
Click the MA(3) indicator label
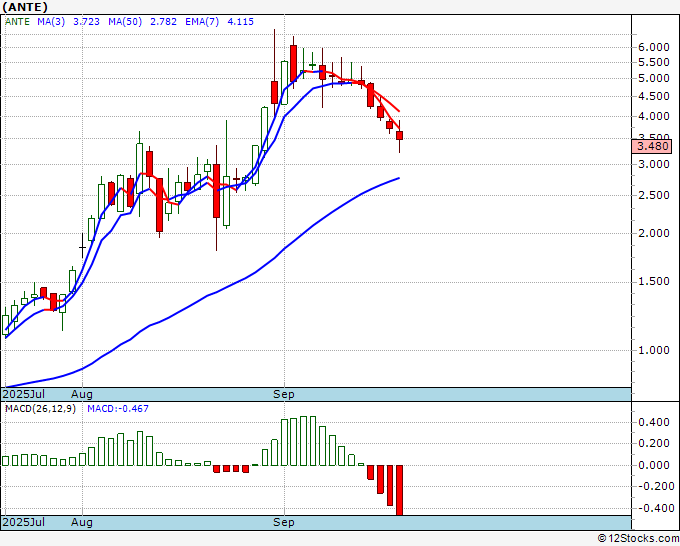pos(51,22)
